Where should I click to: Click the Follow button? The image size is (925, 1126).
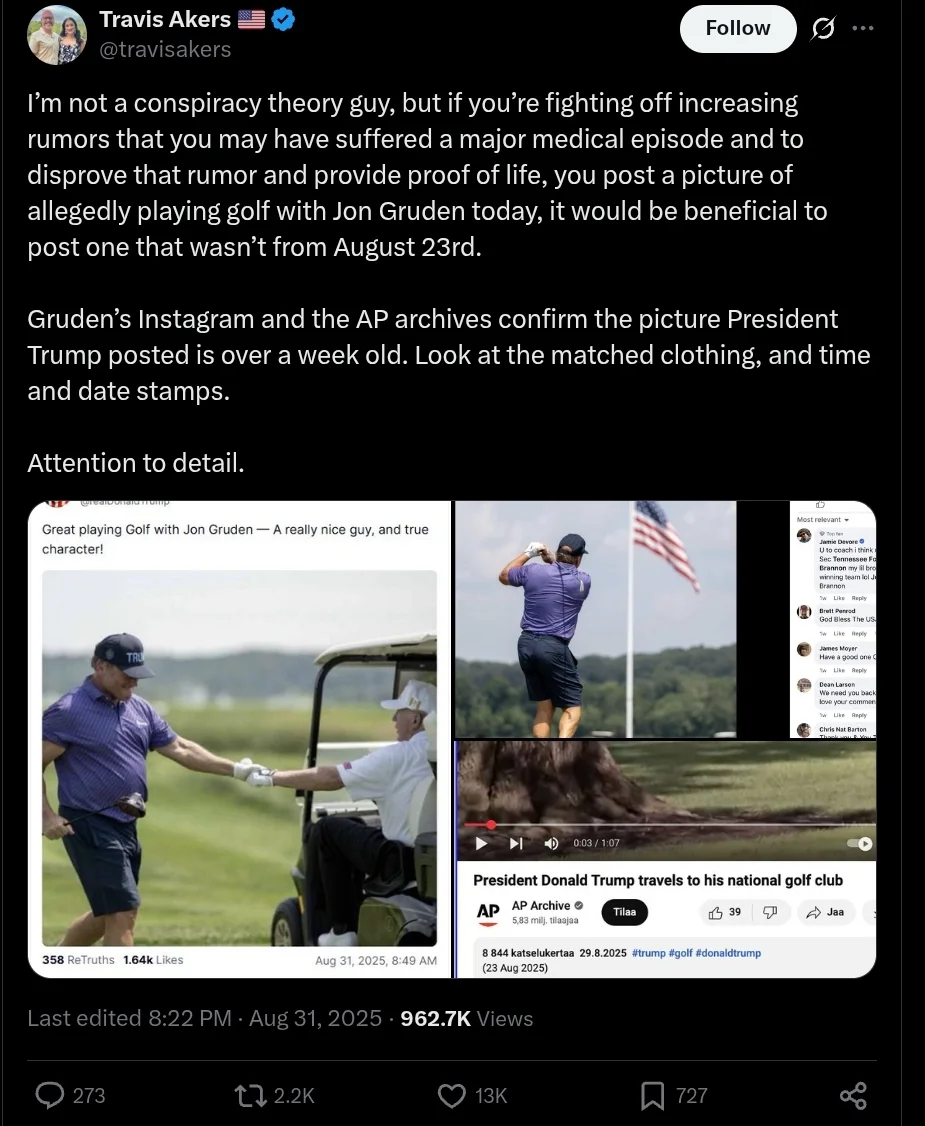pyautogui.click(x=738, y=28)
